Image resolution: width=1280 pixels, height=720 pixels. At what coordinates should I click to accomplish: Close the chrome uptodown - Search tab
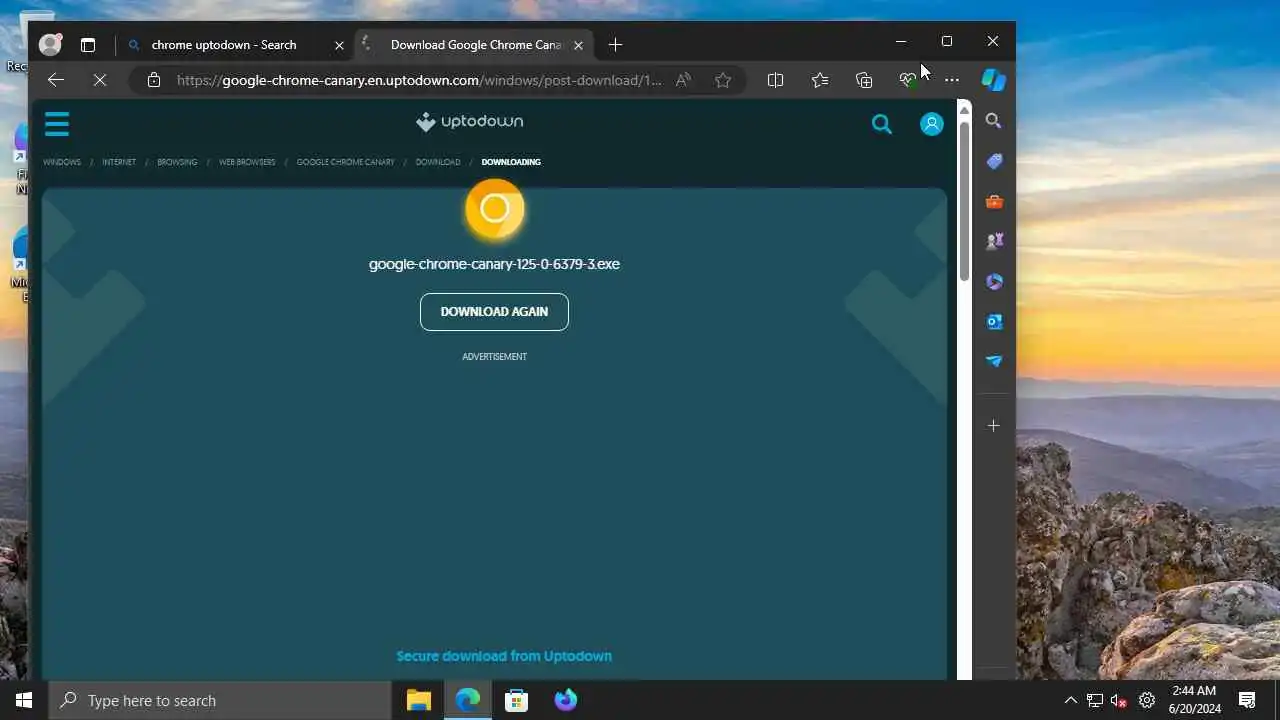pos(339,45)
